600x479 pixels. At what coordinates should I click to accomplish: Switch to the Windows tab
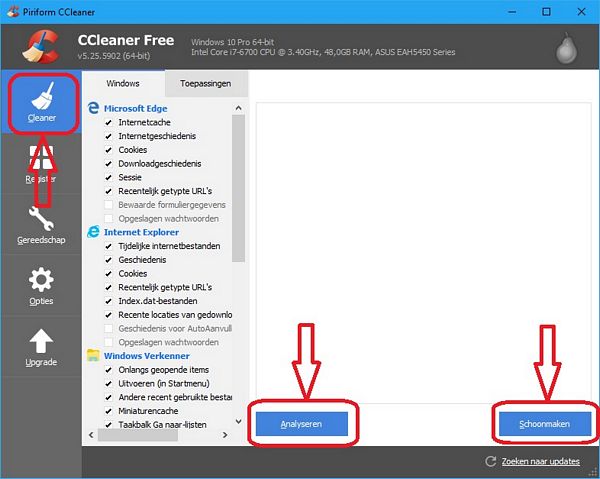123,83
